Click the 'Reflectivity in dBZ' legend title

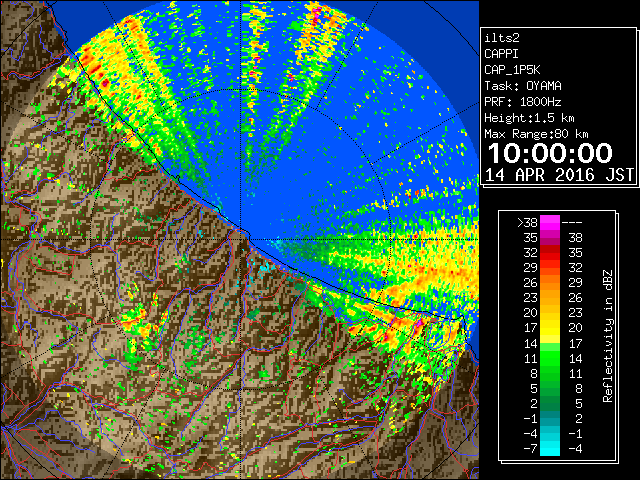[608, 336]
